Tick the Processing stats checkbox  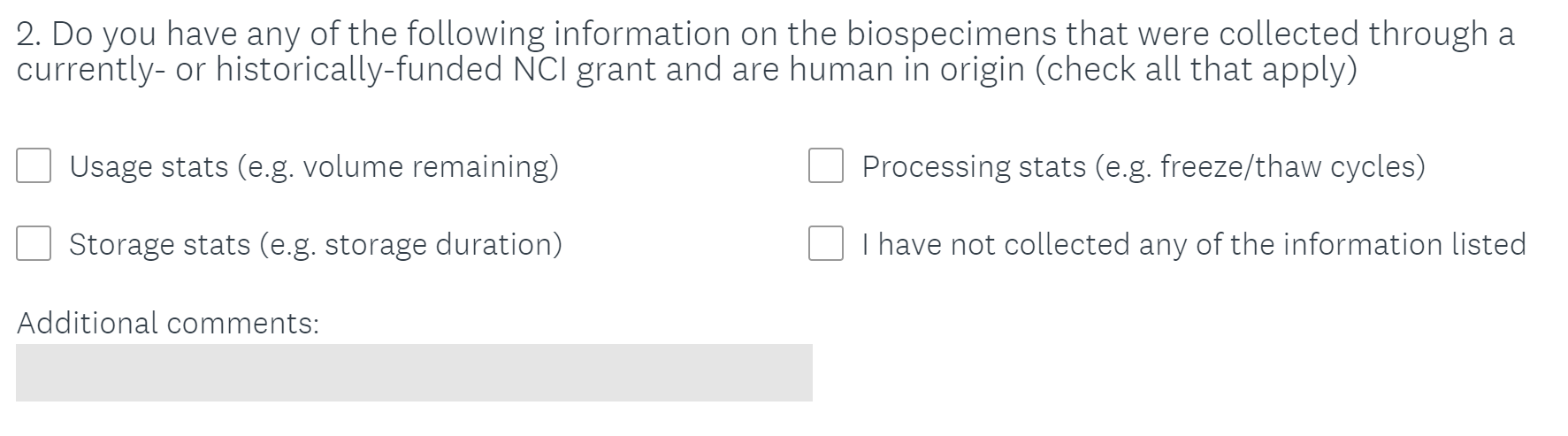point(826,165)
